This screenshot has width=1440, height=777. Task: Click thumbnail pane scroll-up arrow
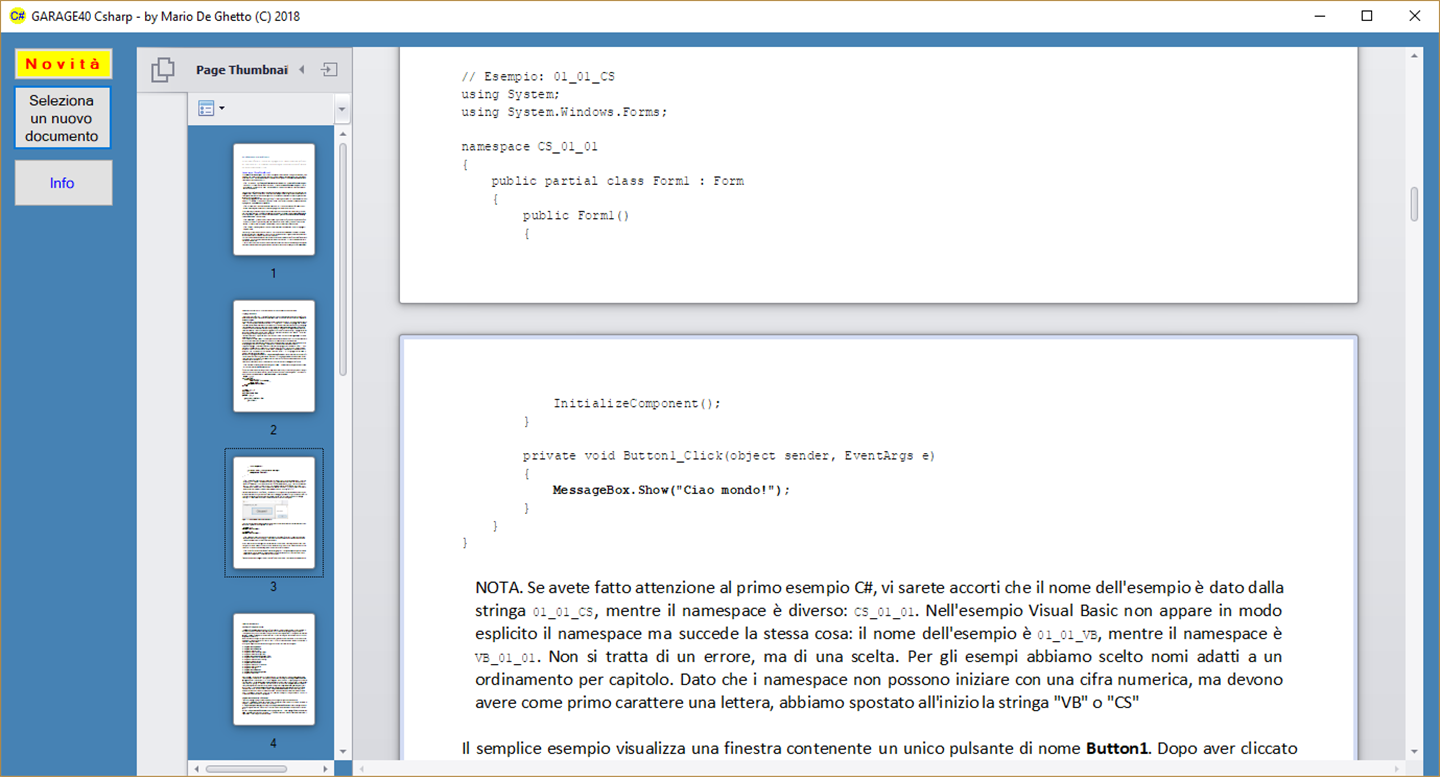[343, 132]
